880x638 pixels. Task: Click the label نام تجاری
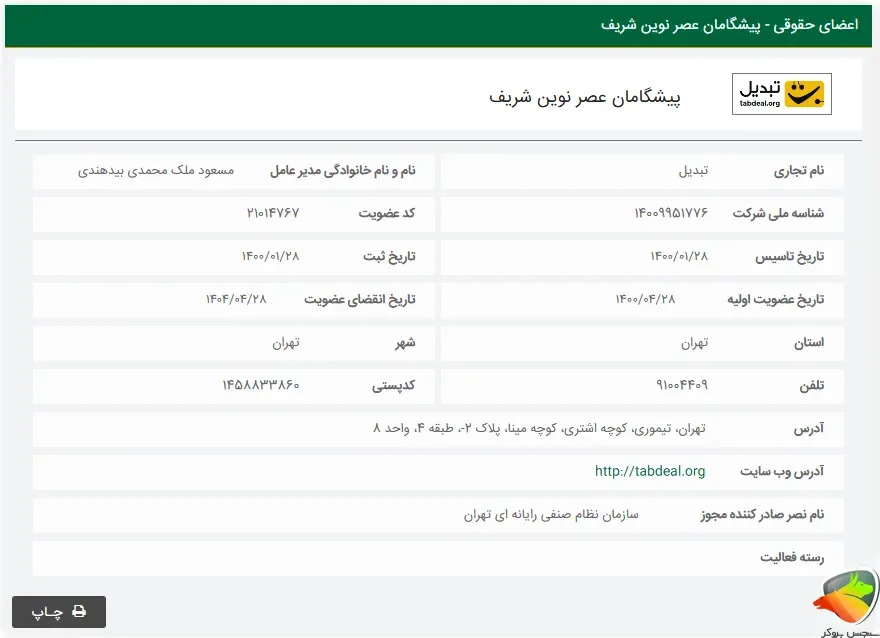pos(799,171)
